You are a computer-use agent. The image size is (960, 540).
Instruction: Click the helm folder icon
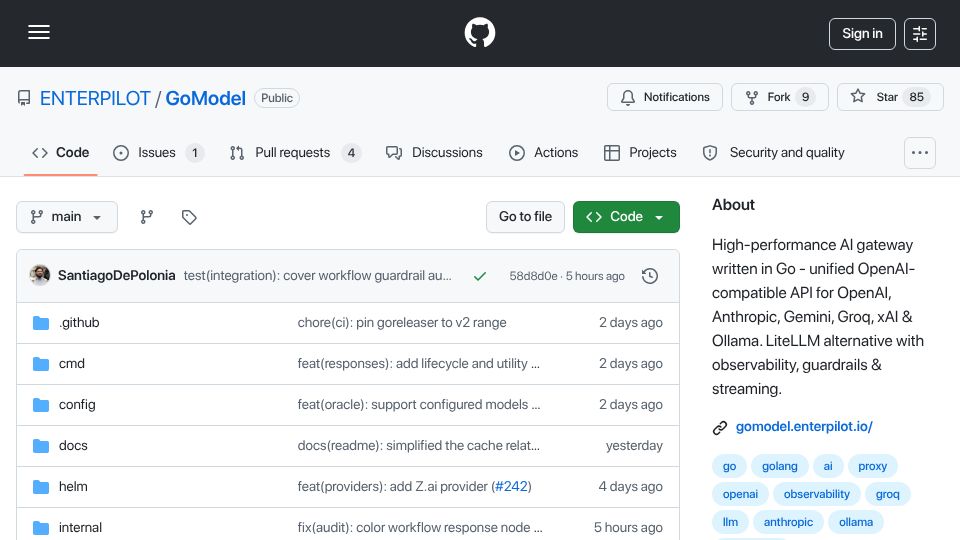tap(41, 487)
